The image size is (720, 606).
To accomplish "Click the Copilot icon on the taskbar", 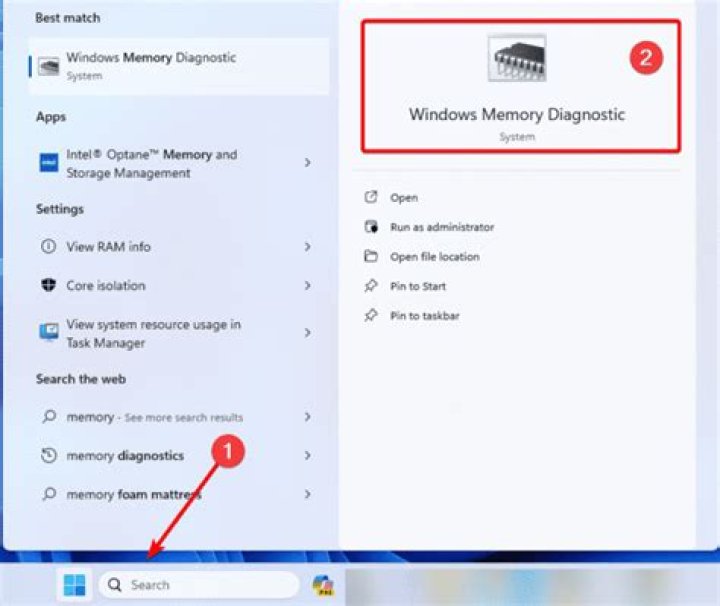I will tap(323, 585).
